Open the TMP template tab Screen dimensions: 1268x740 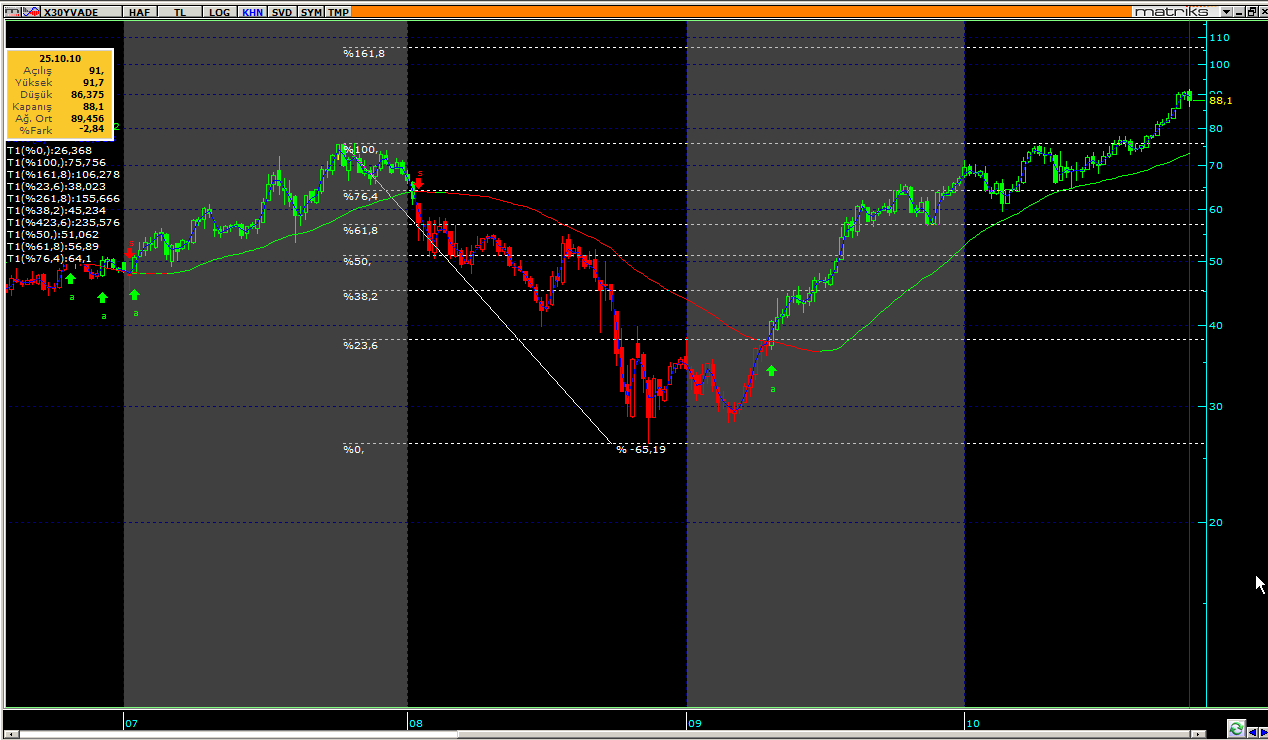point(339,12)
